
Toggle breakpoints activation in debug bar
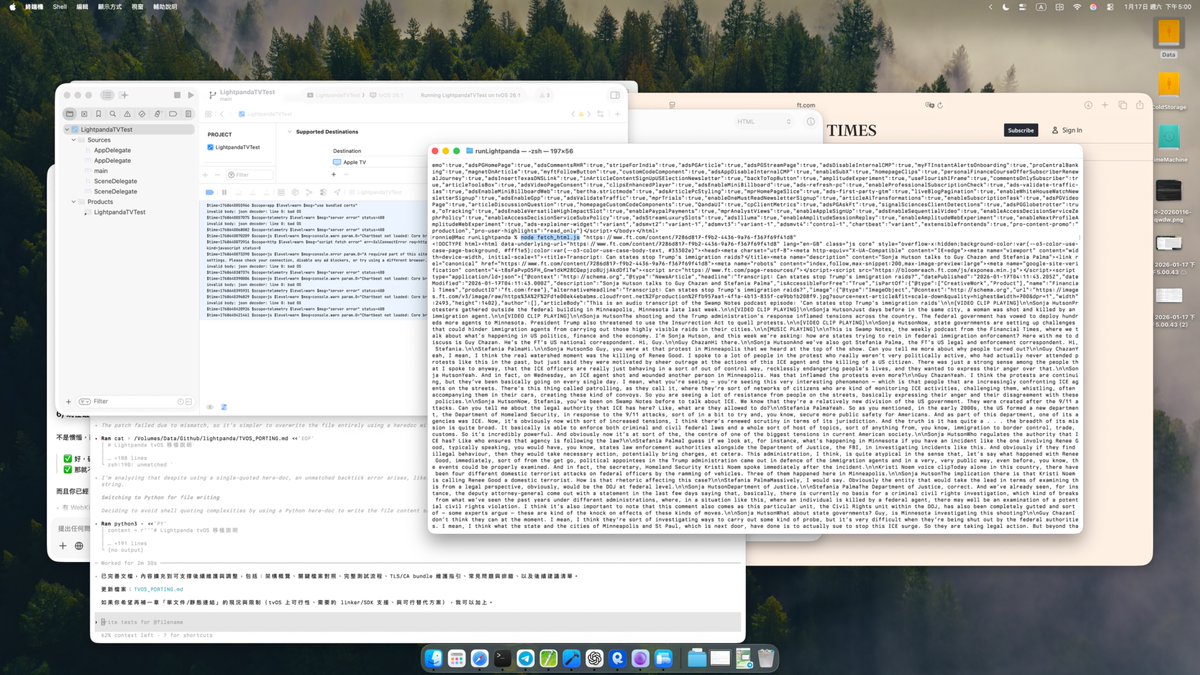(x=210, y=192)
